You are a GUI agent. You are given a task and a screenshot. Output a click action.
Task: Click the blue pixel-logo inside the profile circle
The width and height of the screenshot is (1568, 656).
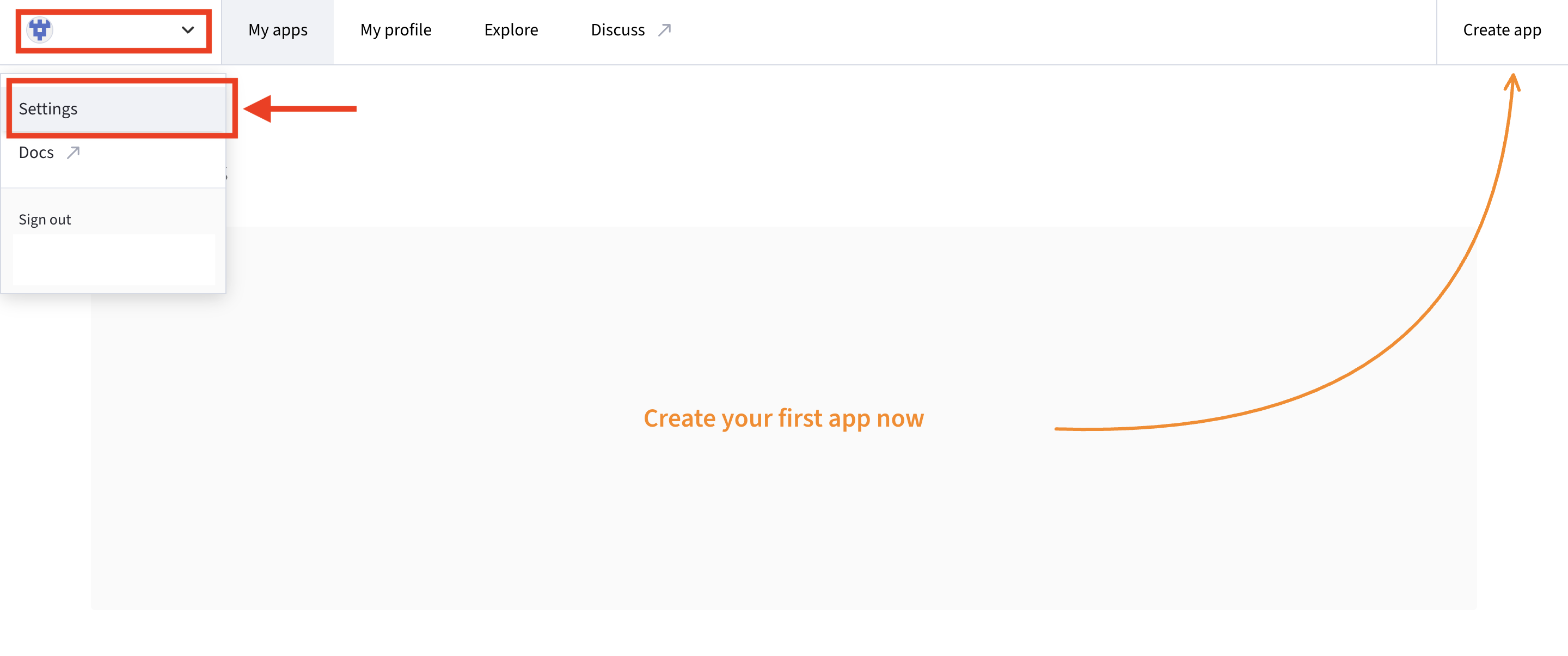(x=39, y=31)
